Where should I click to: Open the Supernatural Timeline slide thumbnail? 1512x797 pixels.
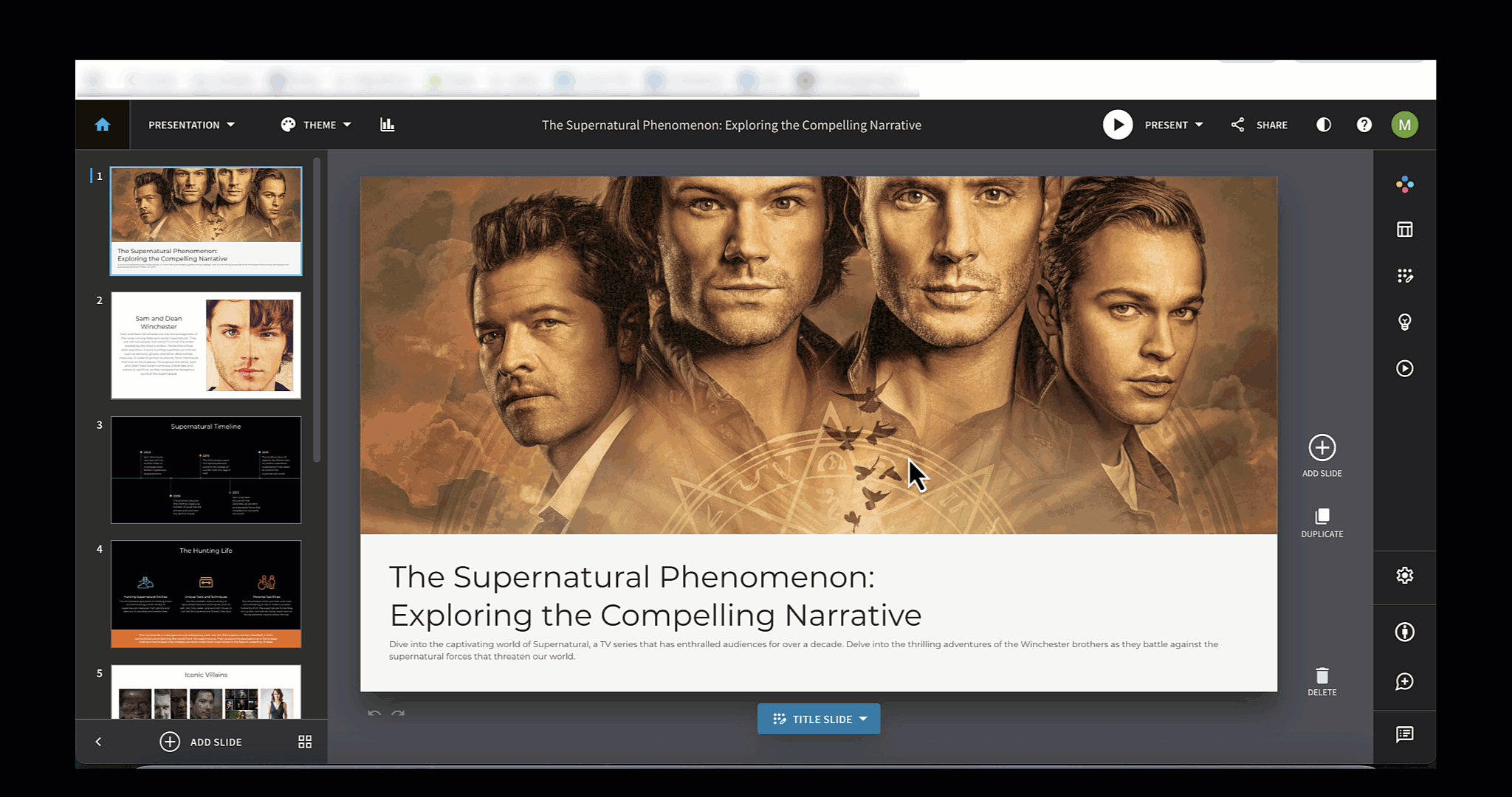click(x=206, y=469)
